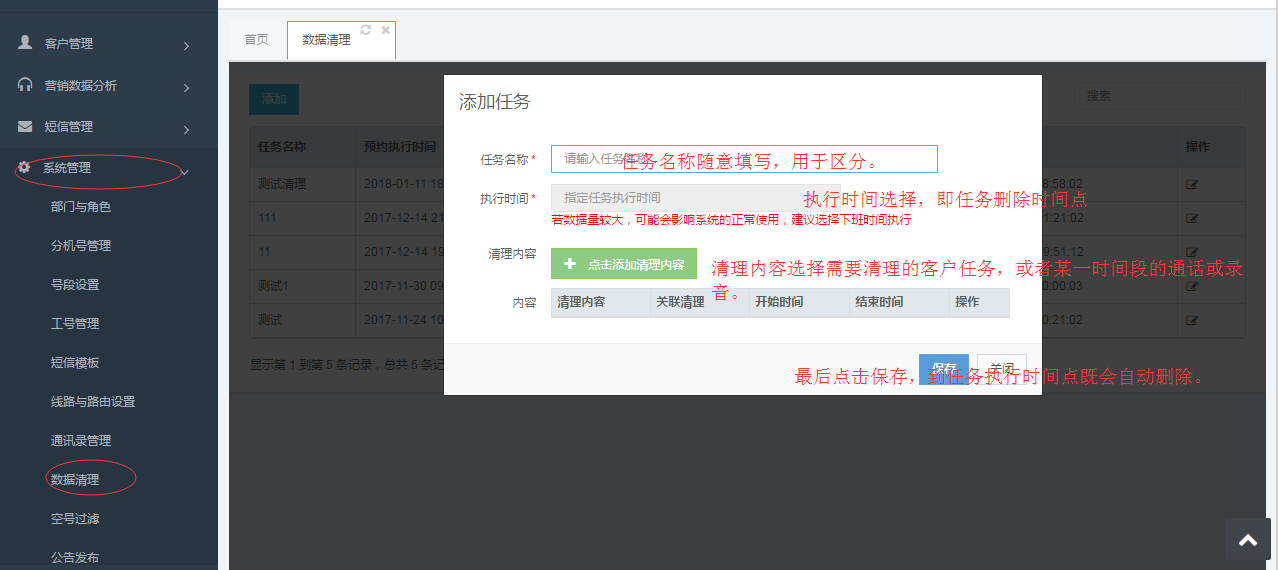1278x570 pixels.
Task: Open 部门与角色 in the sidebar
Action: pos(80,206)
